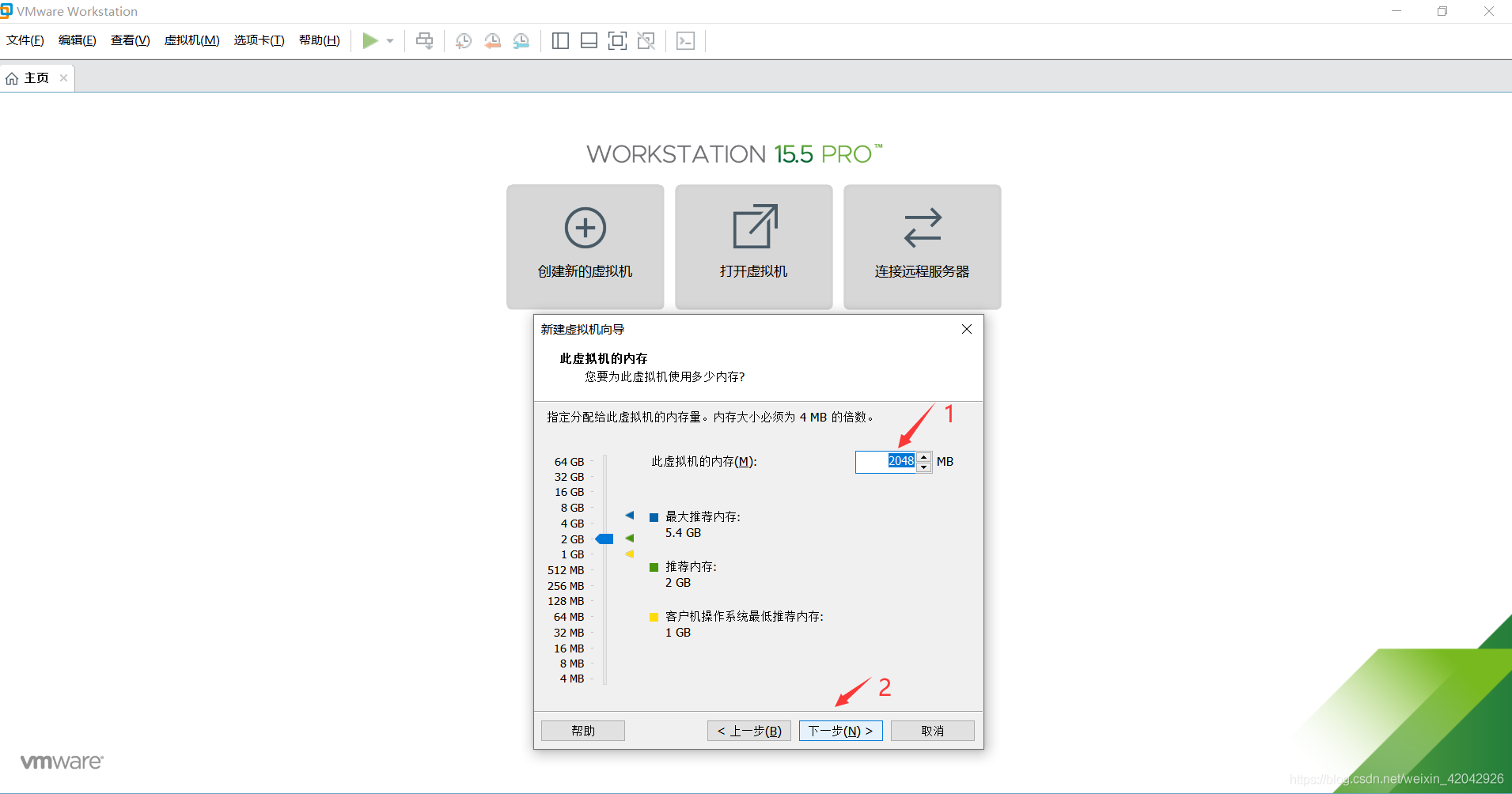Open the 编辑(E) menu
The width and height of the screenshot is (1512, 794).
click(78, 40)
